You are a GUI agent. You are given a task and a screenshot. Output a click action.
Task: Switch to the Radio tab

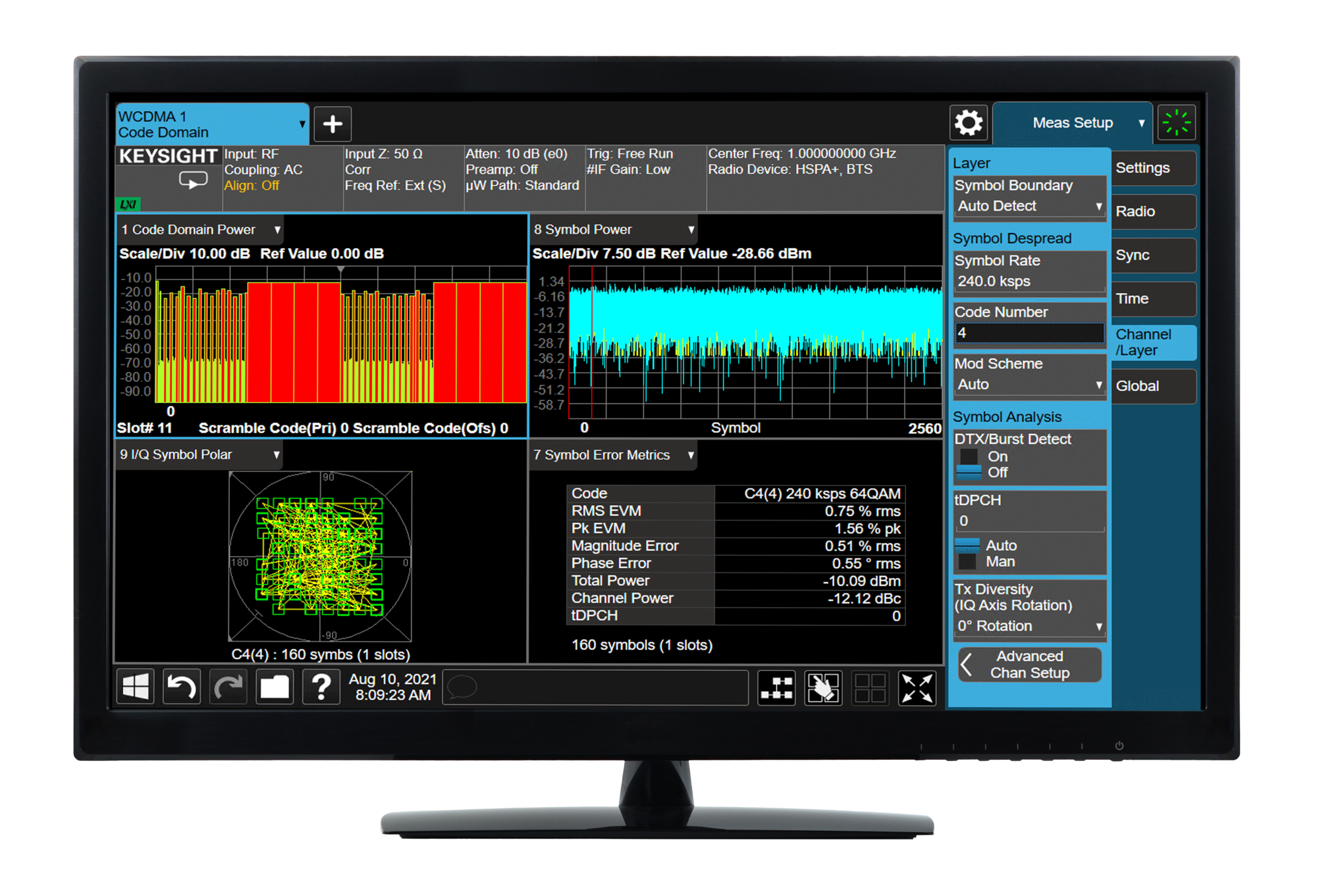1153,211
